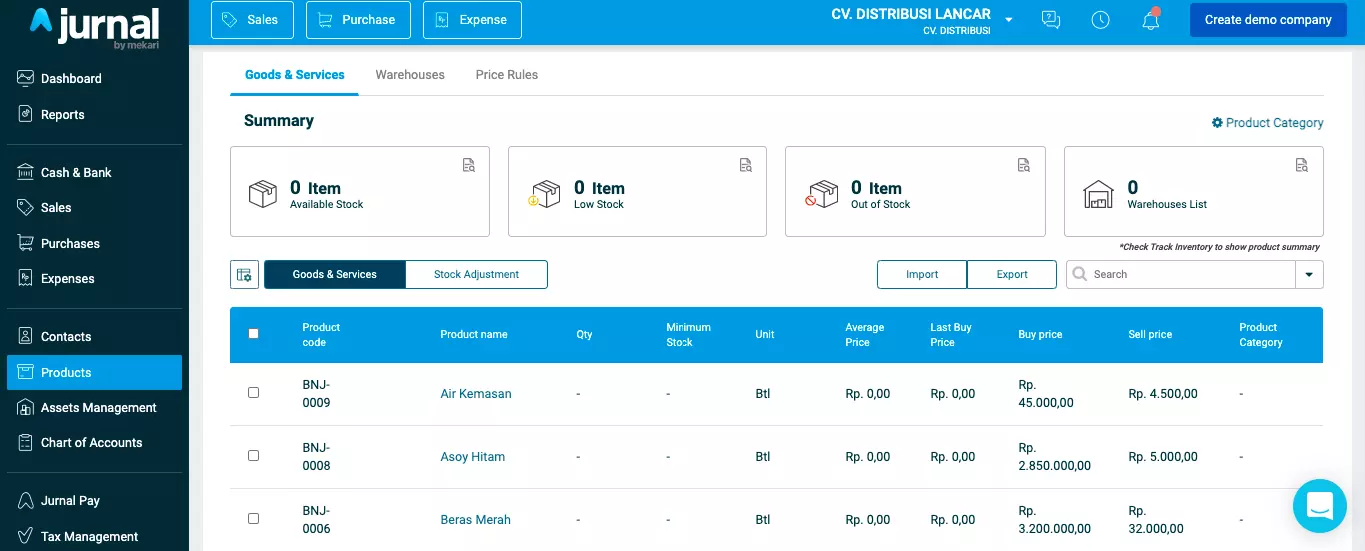Screen dimensions: 1365x551
Task: Click the Import button
Action: coord(922,274)
